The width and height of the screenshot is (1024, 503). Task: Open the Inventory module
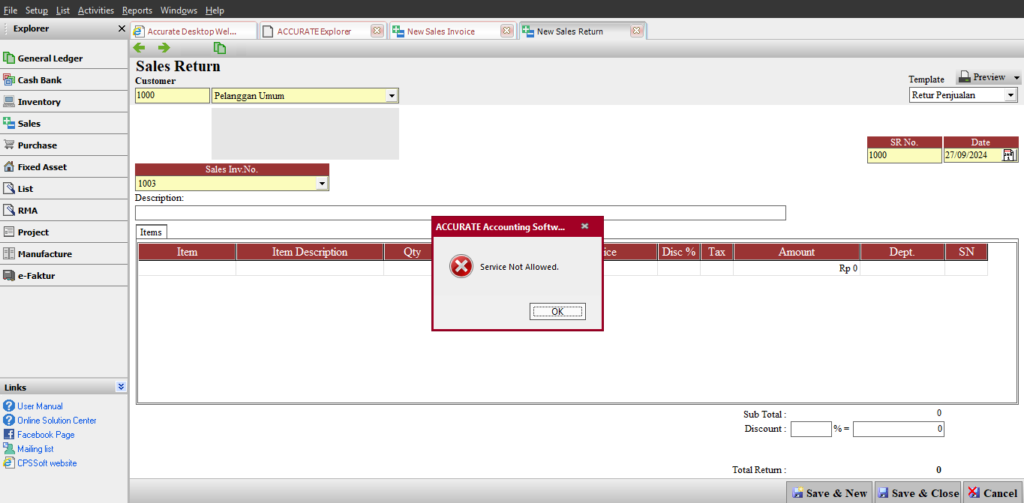(x=63, y=102)
